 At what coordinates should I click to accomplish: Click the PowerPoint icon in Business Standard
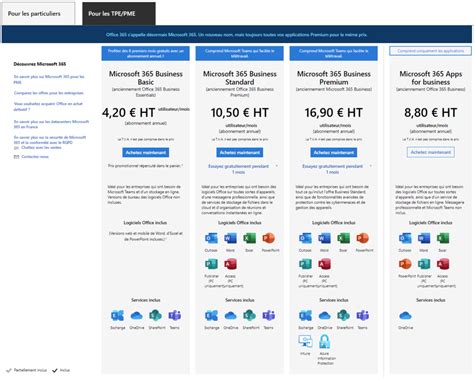(268, 238)
